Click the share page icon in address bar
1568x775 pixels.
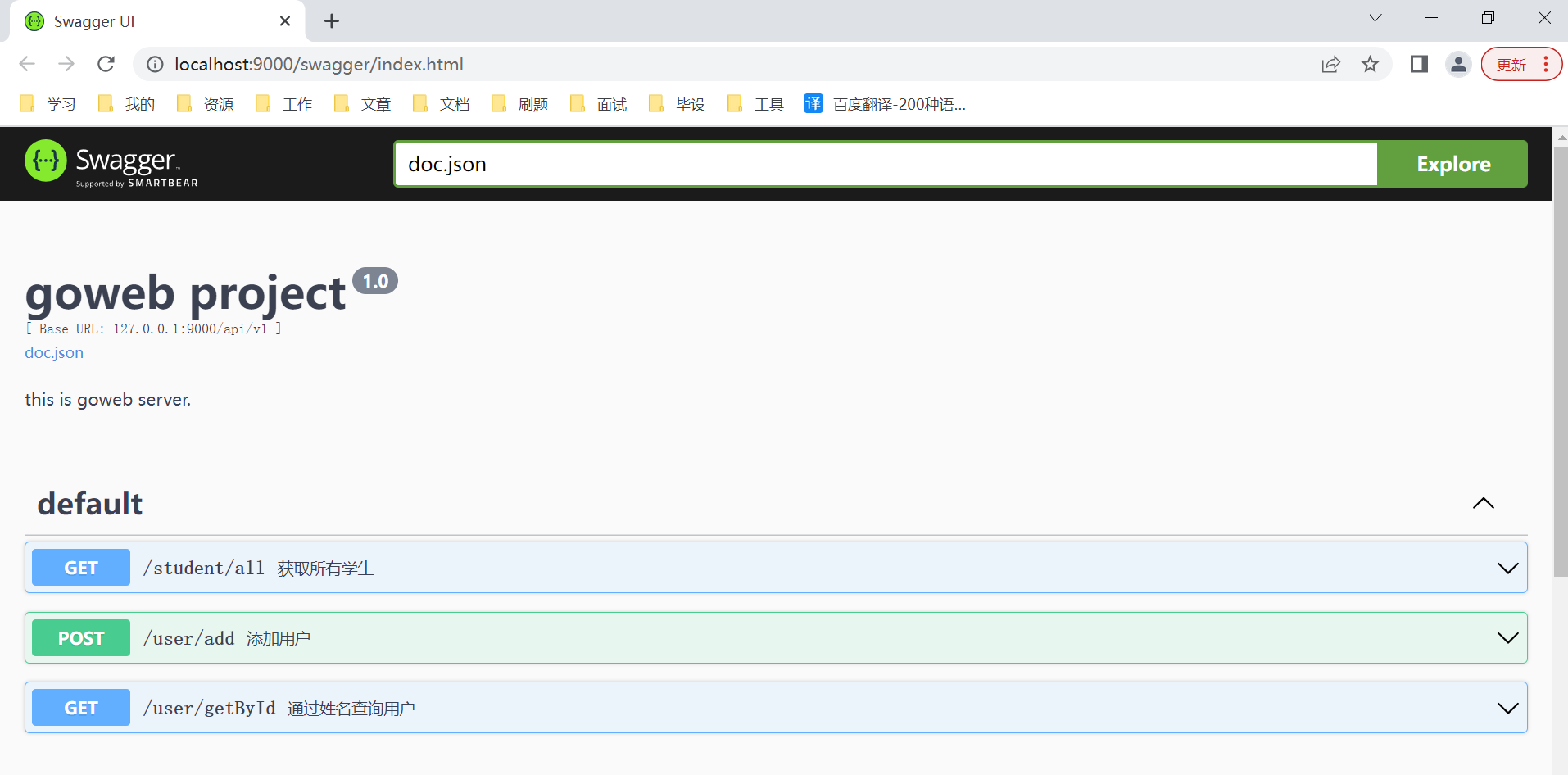pos(1330,64)
